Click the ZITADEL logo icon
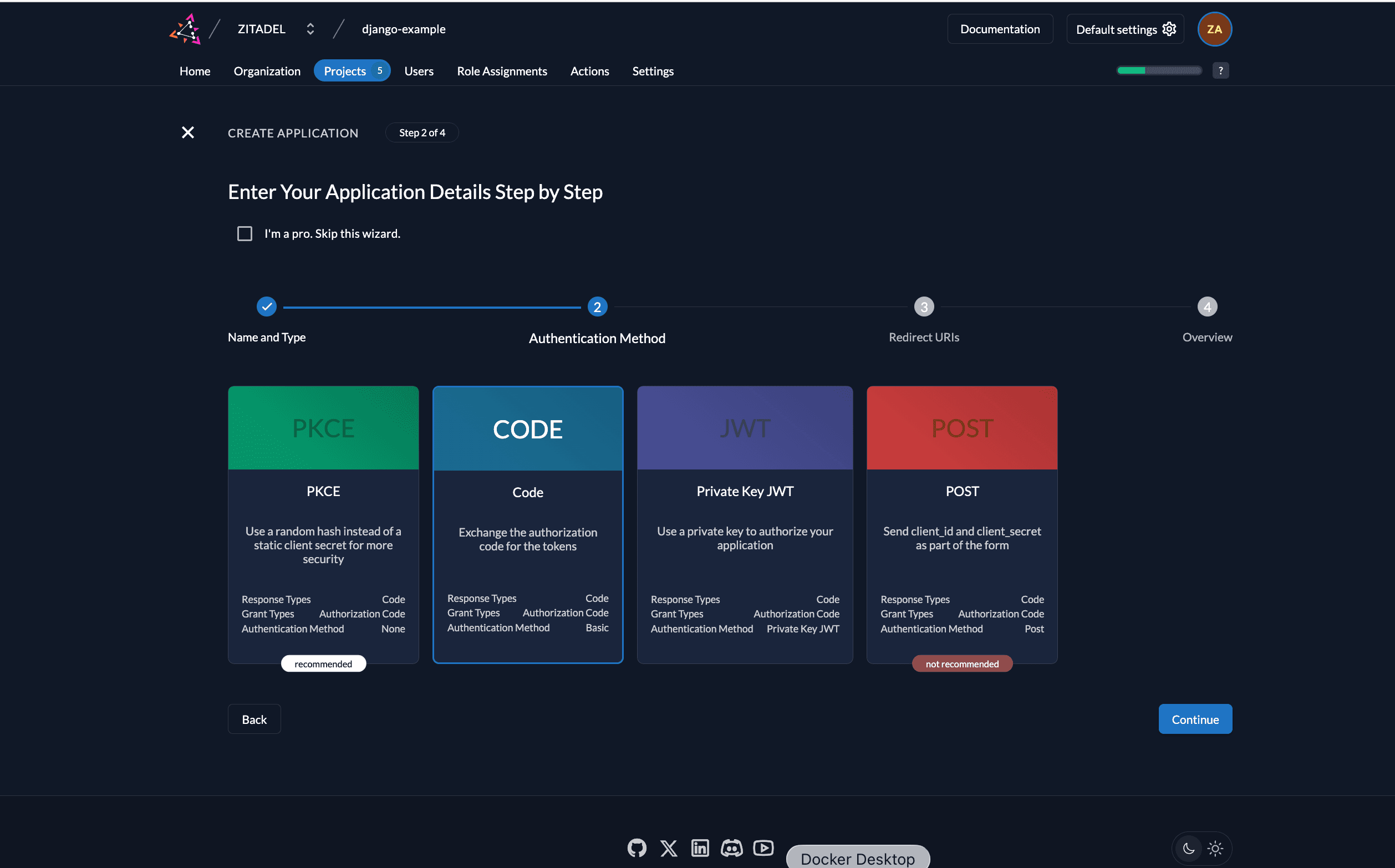The width and height of the screenshot is (1395, 868). pos(185,28)
